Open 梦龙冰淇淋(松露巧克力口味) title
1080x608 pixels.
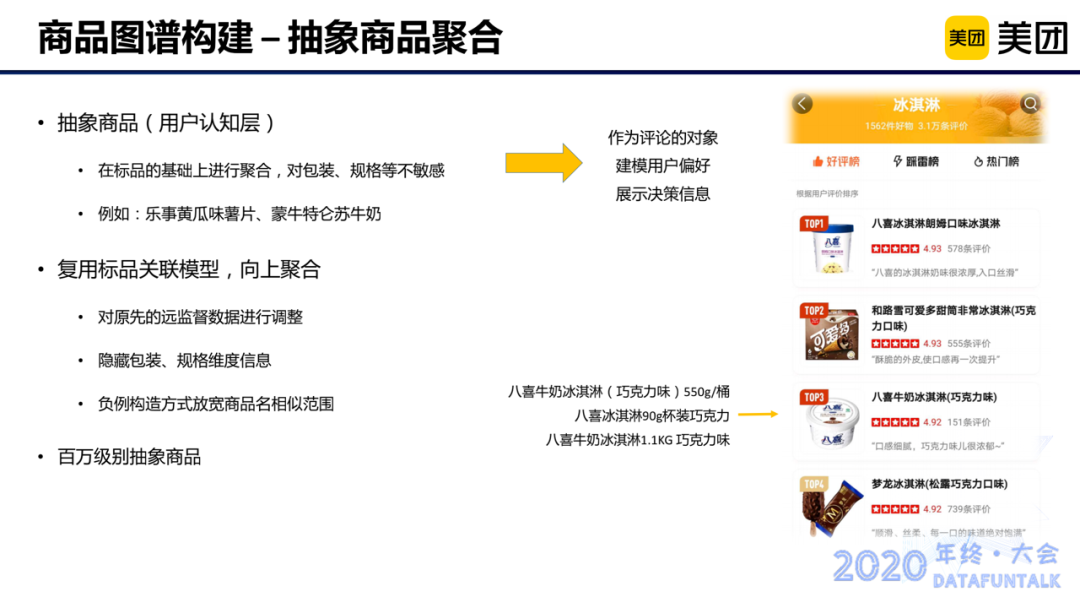tap(939, 484)
